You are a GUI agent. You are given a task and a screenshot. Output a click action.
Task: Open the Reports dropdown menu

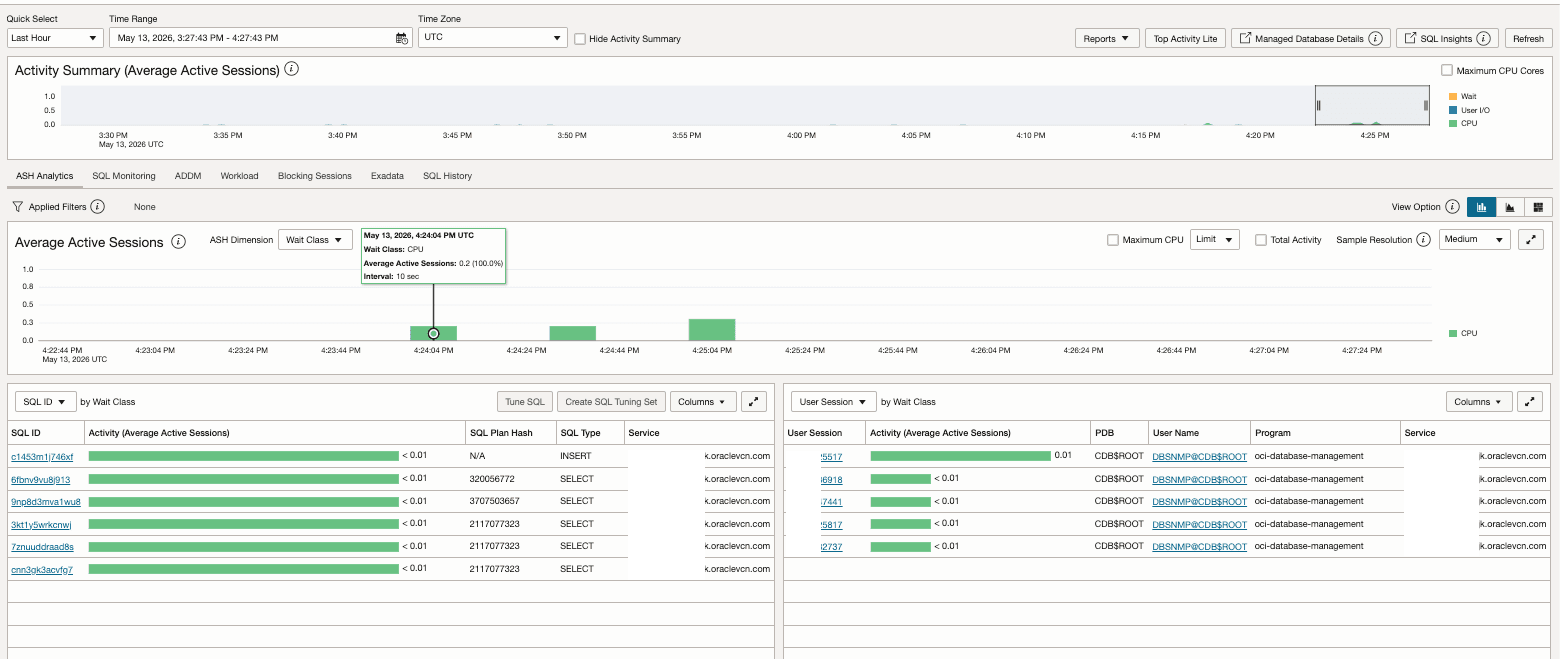tap(1107, 38)
